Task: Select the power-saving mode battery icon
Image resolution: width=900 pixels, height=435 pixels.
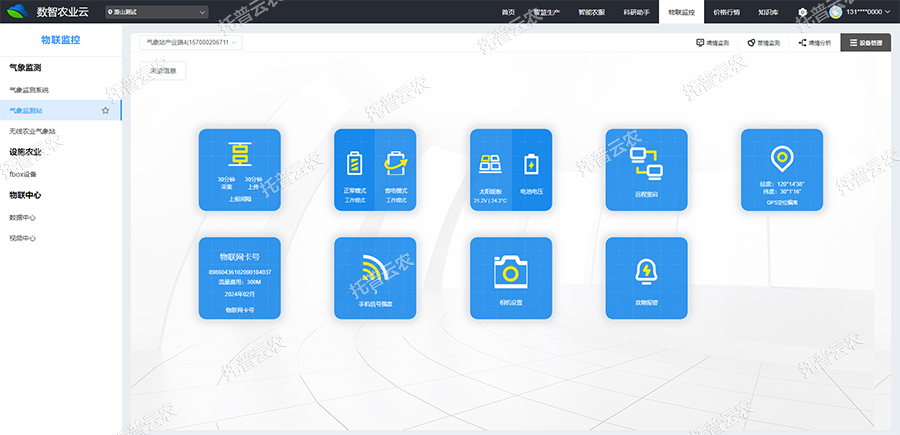Action: click(x=395, y=162)
